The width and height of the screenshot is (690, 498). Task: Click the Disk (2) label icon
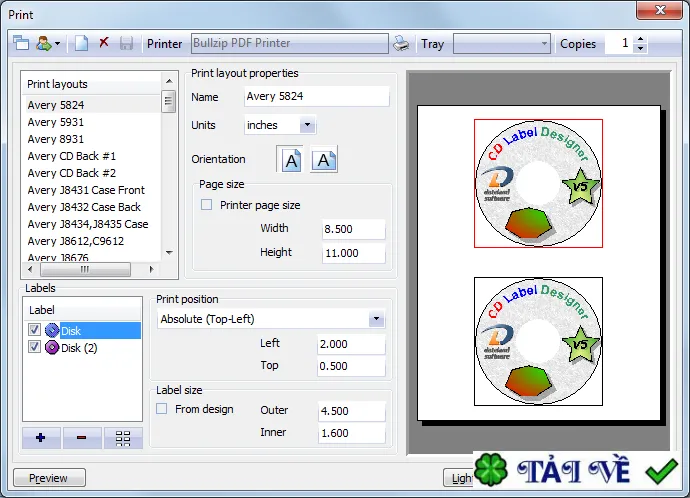click(x=52, y=348)
